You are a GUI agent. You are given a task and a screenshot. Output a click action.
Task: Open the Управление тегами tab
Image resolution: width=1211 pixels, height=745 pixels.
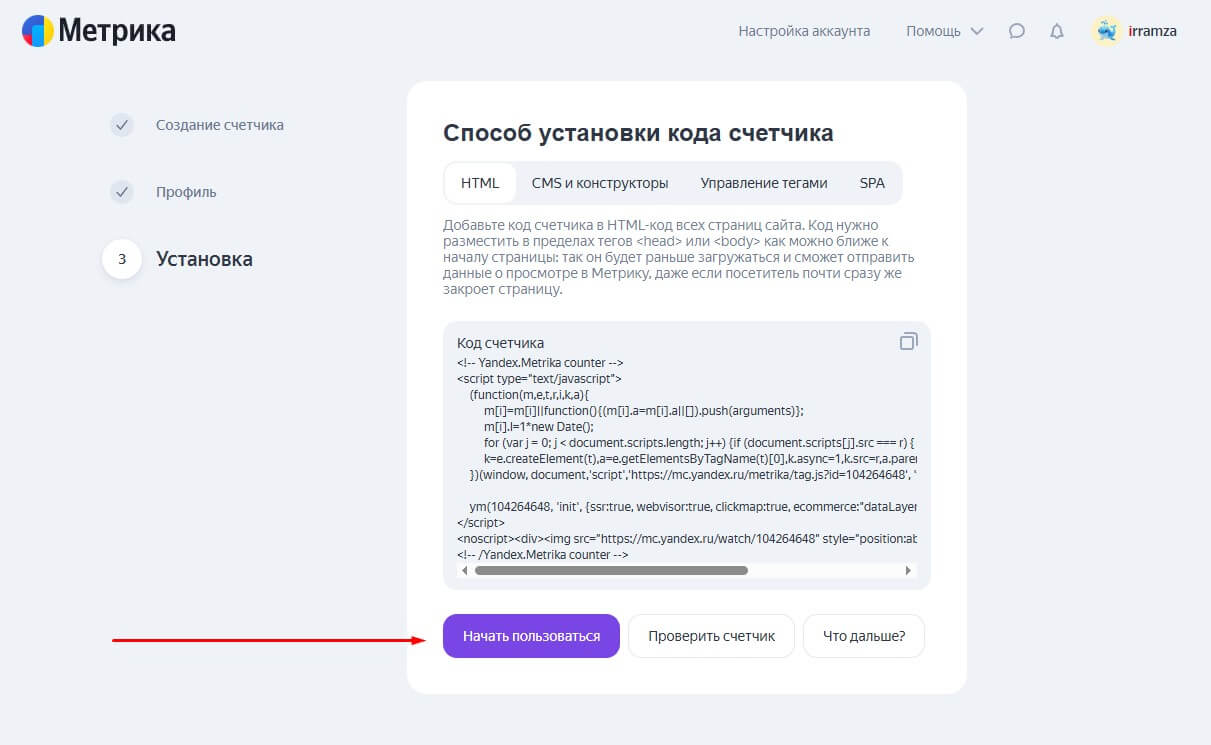[x=764, y=183]
